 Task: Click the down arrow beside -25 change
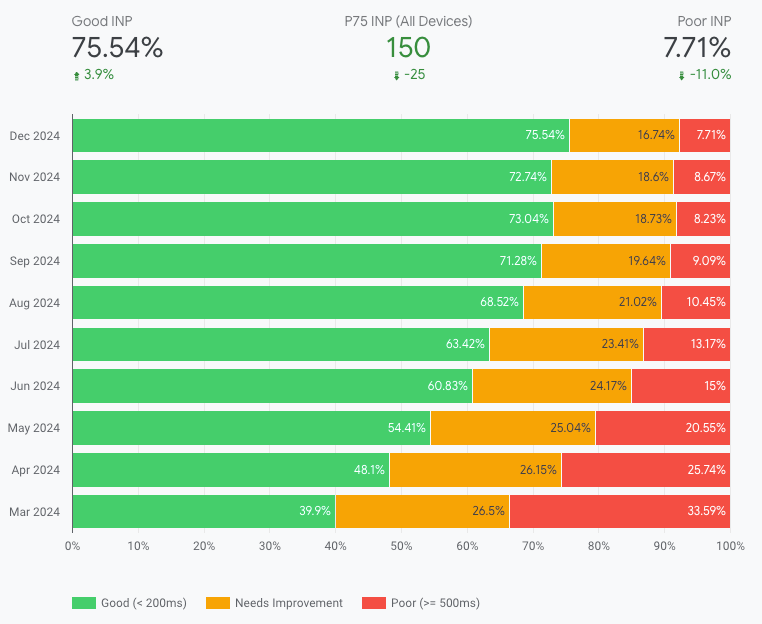click(396, 75)
